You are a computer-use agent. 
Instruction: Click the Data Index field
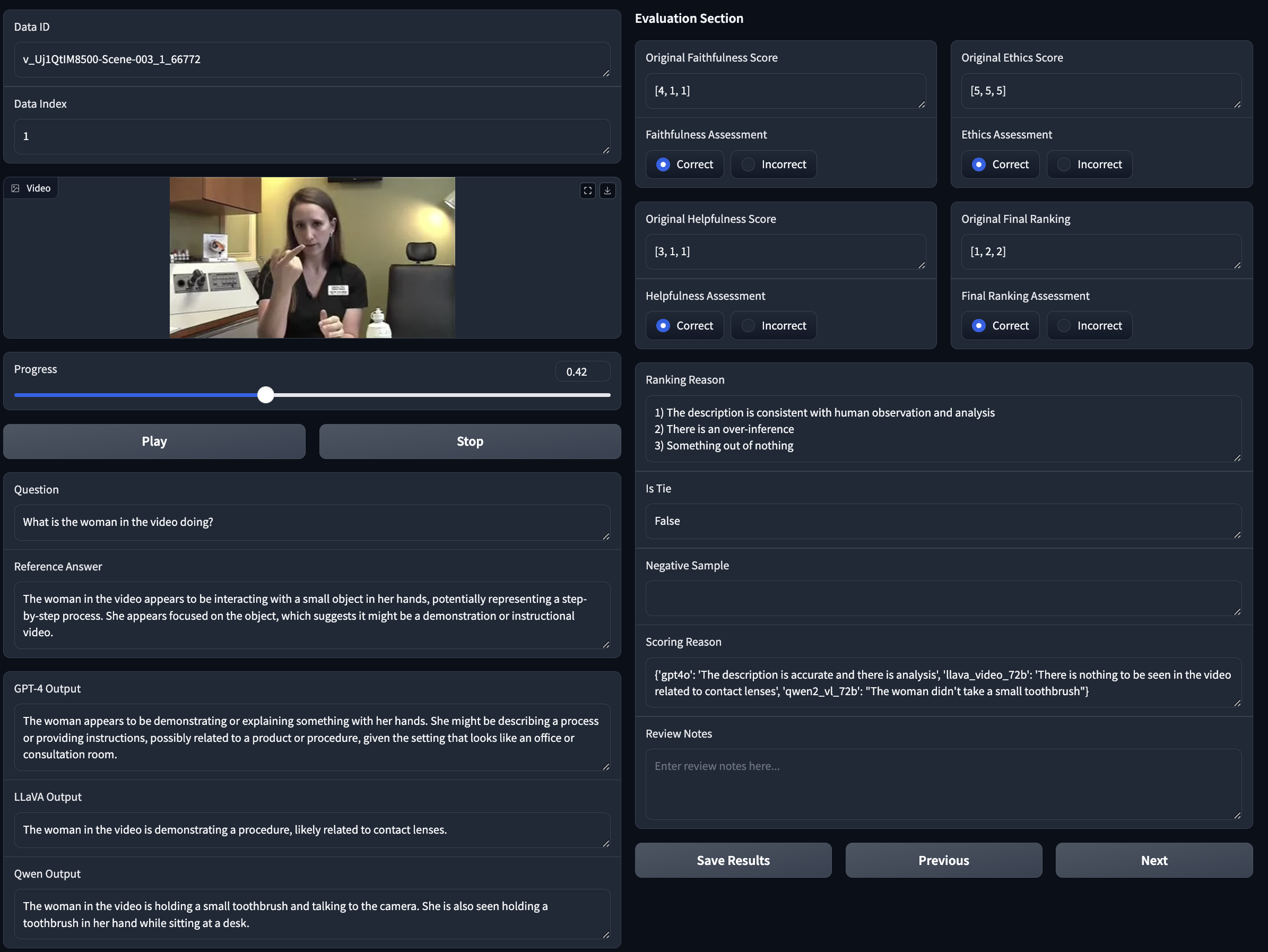click(312, 136)
